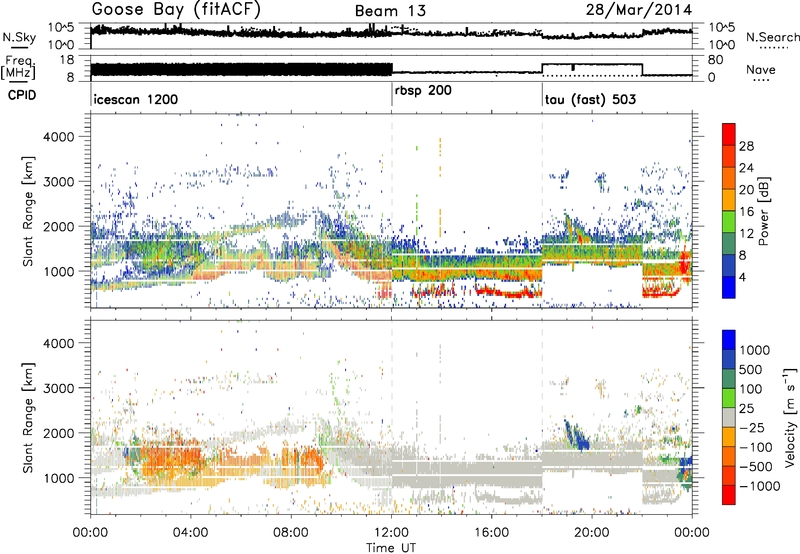Image resolution: width=800 pixels, height=554 pixels.
Task: Click the 'Beam 13' label
Action: coord(390,11)
